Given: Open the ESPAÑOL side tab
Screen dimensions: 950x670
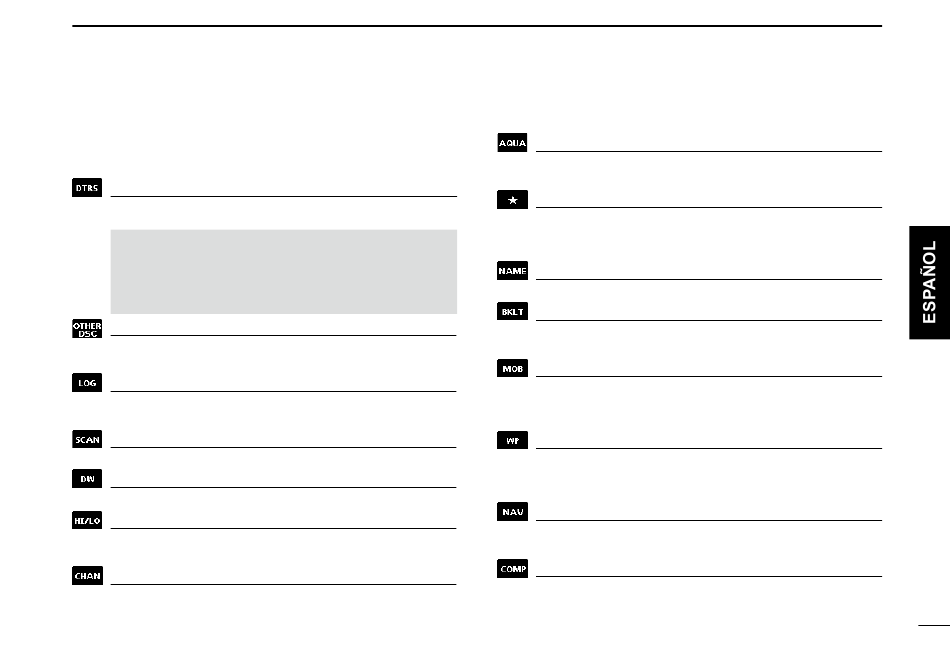Looking at the screenshot, I should click(x=929, y=282).
